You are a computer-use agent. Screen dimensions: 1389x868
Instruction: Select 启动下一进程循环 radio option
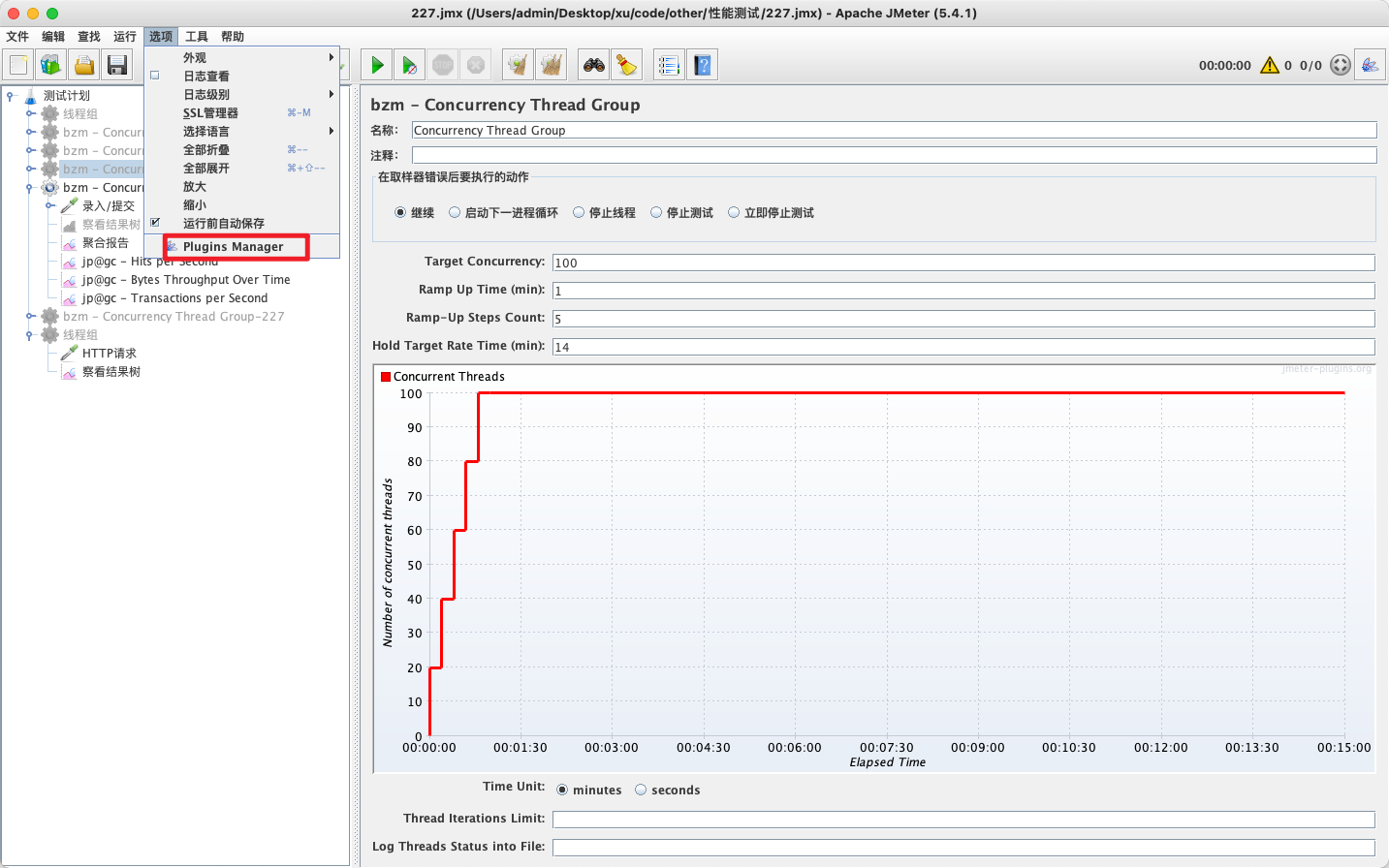pyautogui.click(x=455, y=213)
